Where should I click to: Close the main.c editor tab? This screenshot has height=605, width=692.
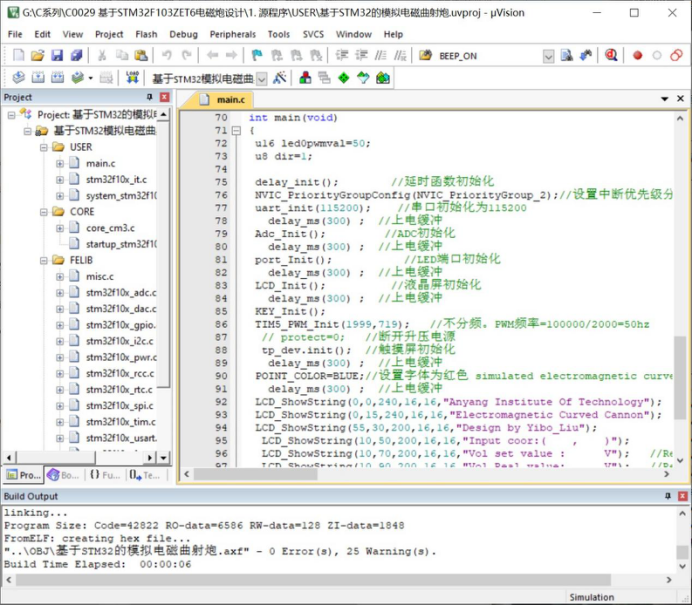pos(681,99)
